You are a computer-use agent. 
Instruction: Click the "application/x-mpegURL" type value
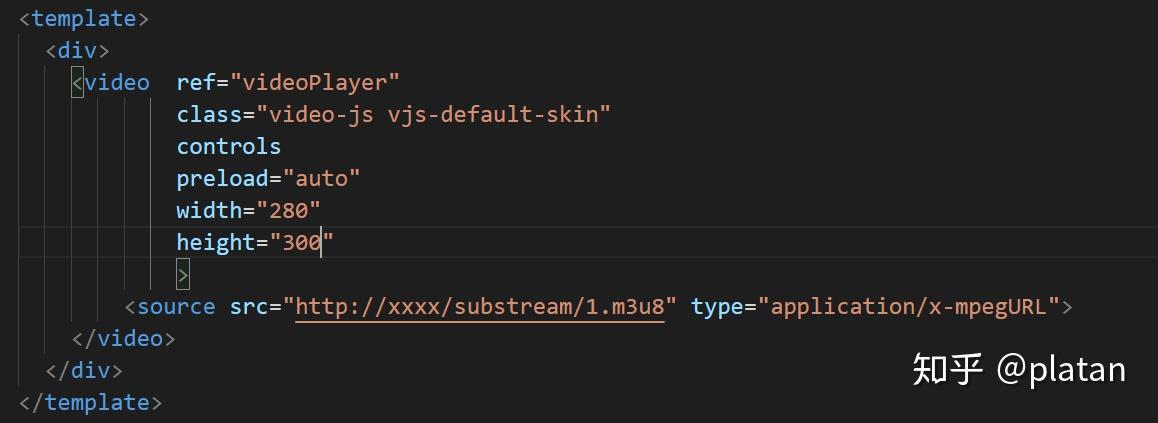(914, 306)
